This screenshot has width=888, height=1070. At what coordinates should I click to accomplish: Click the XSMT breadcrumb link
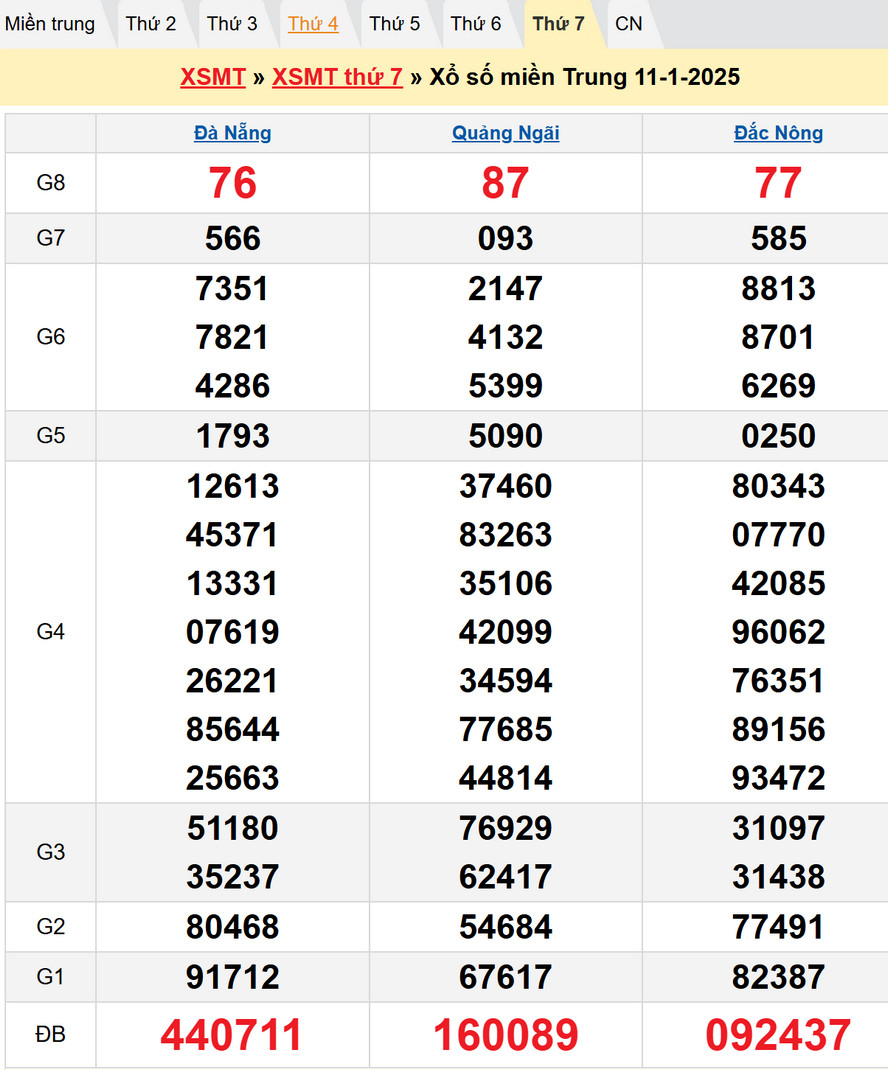213,78
